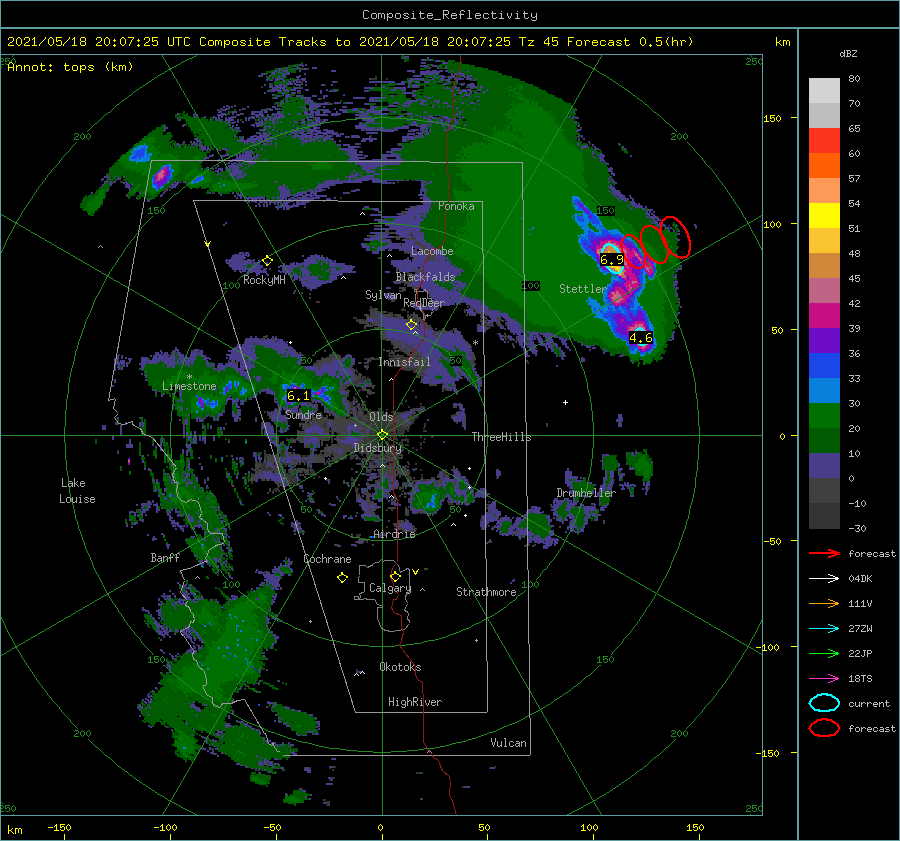This screenshot has height=841, width=900.
Task: Click the RedDeer city label
Action: pos(424,303)
